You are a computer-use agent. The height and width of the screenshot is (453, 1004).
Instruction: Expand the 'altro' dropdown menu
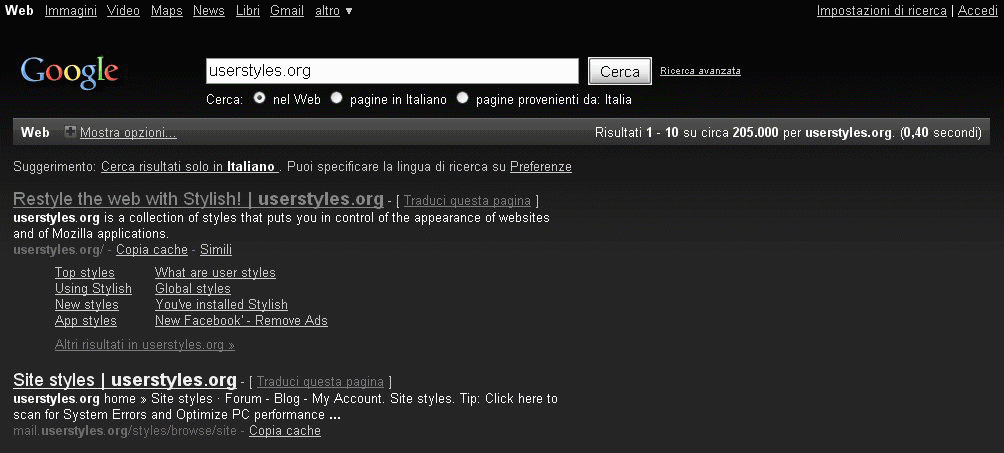334,11
